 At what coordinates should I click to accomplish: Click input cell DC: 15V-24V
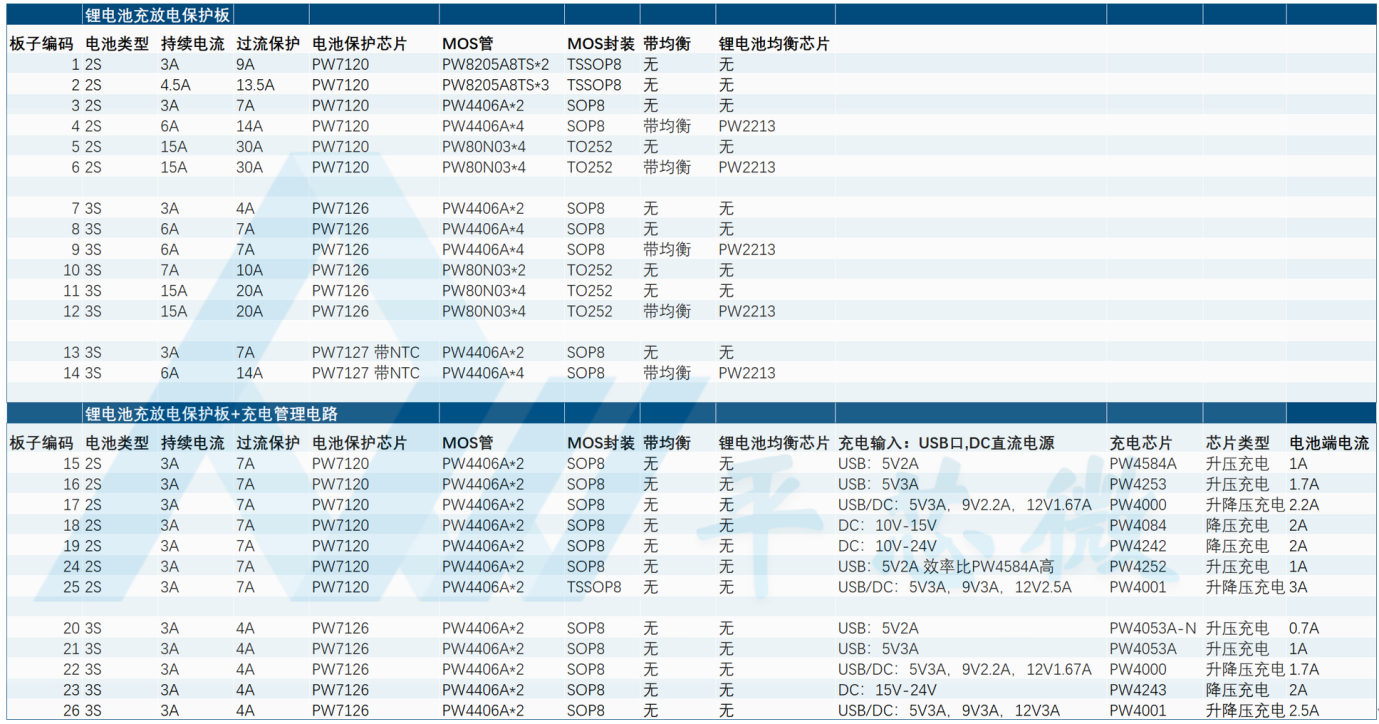(x=887, y=690)
